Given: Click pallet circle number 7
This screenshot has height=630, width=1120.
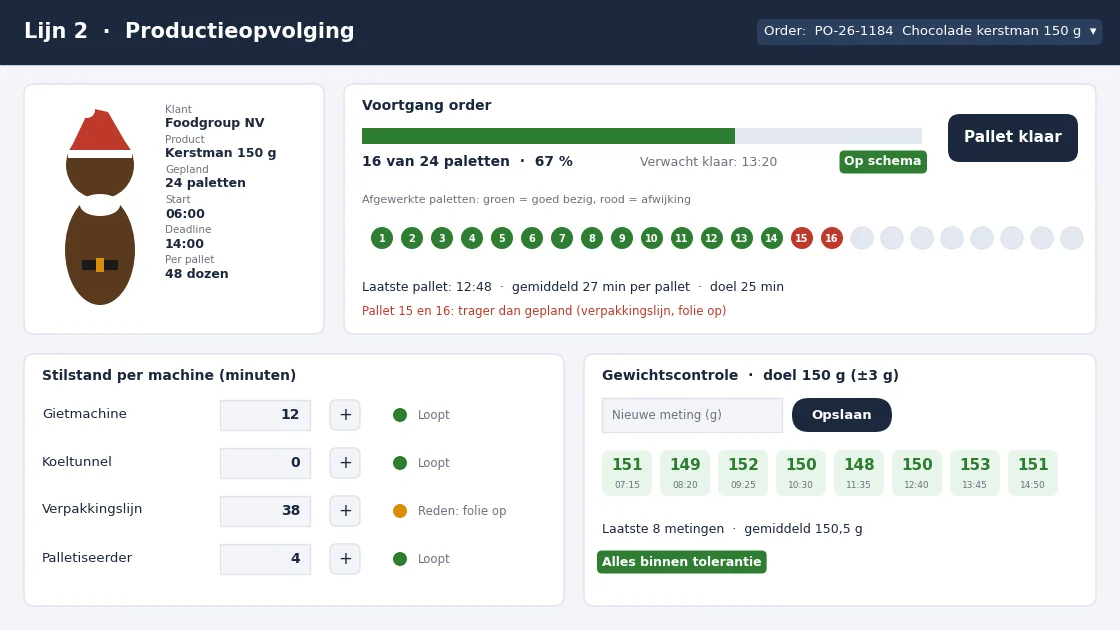Looking at the screenshot, I should pos(562,239).
